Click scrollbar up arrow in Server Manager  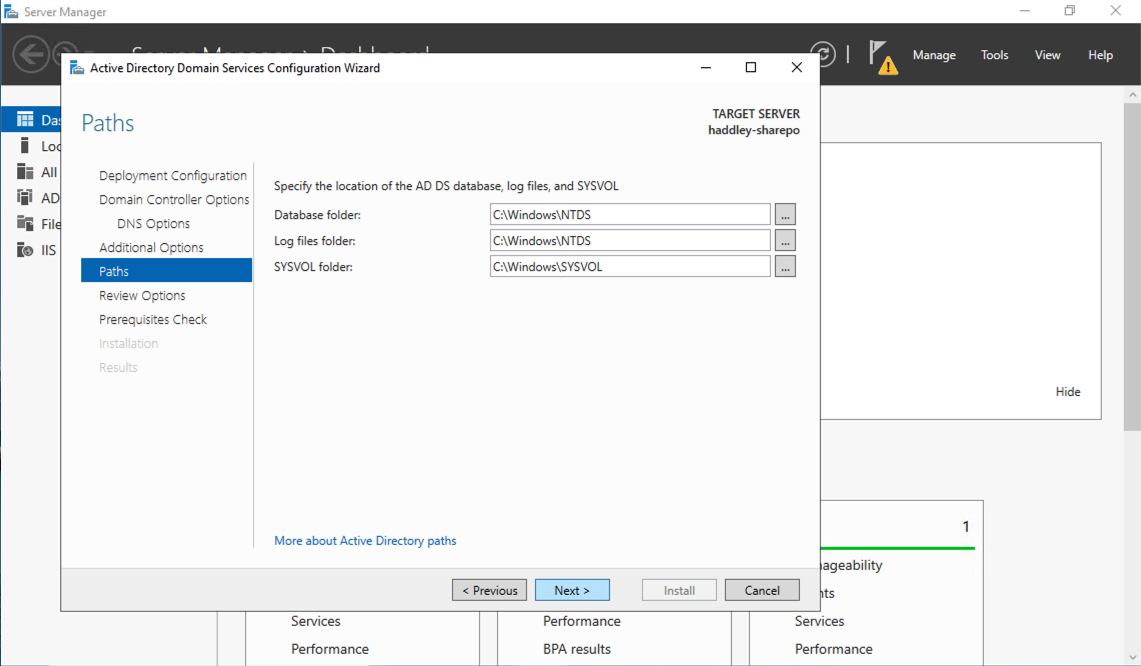[x=1132, y=95]
